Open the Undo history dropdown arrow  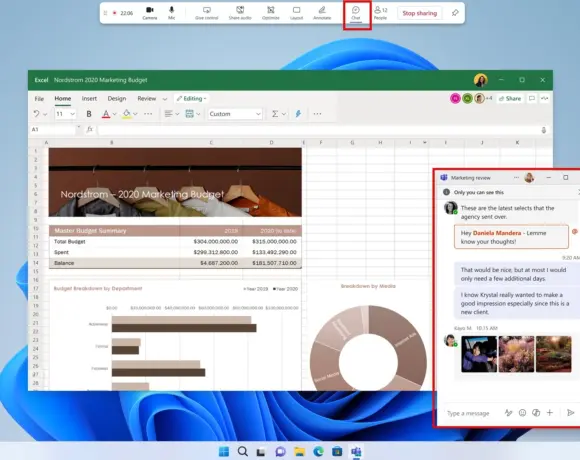click(x=45, y=114)
